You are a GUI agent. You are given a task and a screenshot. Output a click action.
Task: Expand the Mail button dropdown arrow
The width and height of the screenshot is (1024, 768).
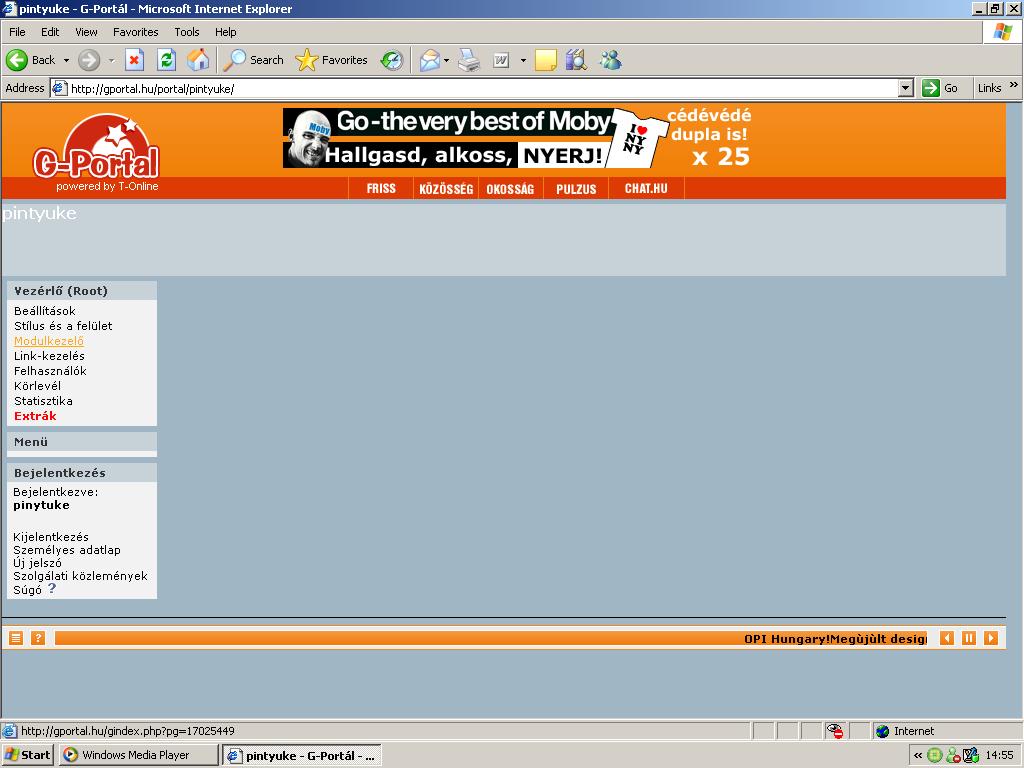(447, 60)
